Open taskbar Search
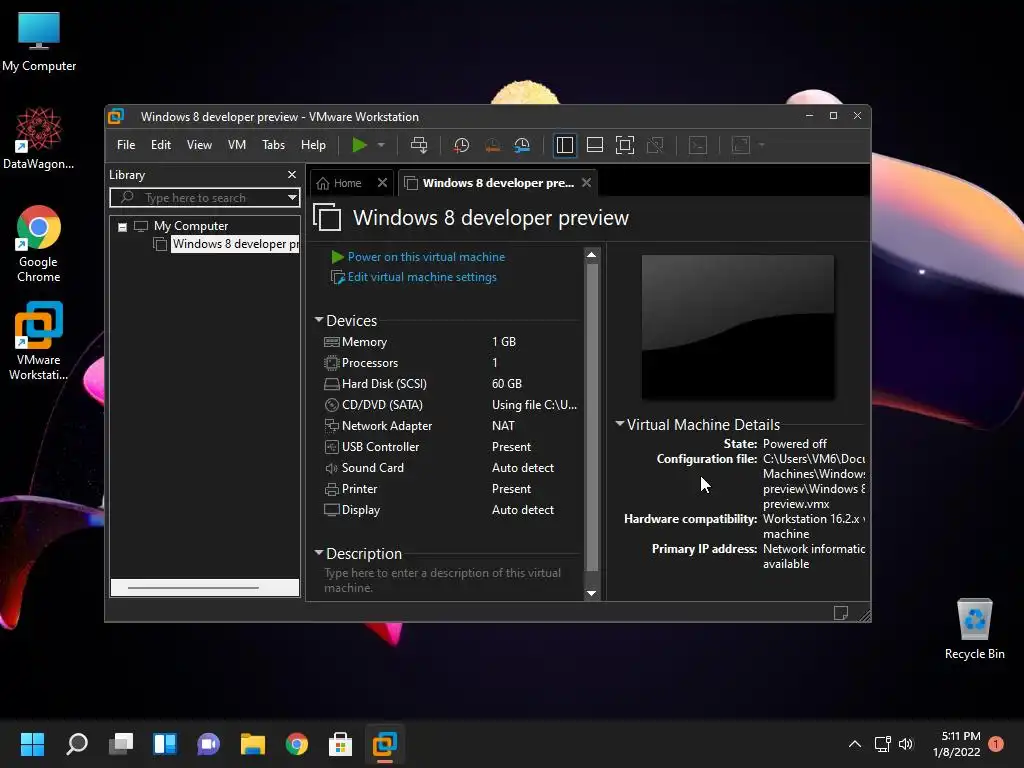 pos(76,744)
